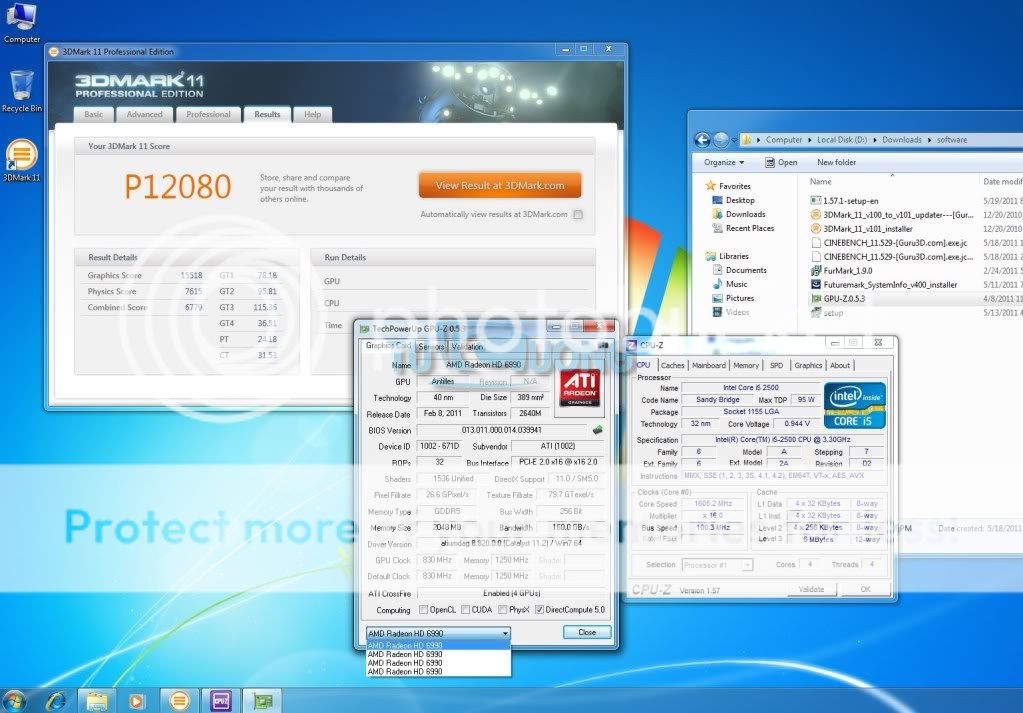
Task: Toggle the DirectCompute 5.0 checkbox
Action: click(539, 610)
